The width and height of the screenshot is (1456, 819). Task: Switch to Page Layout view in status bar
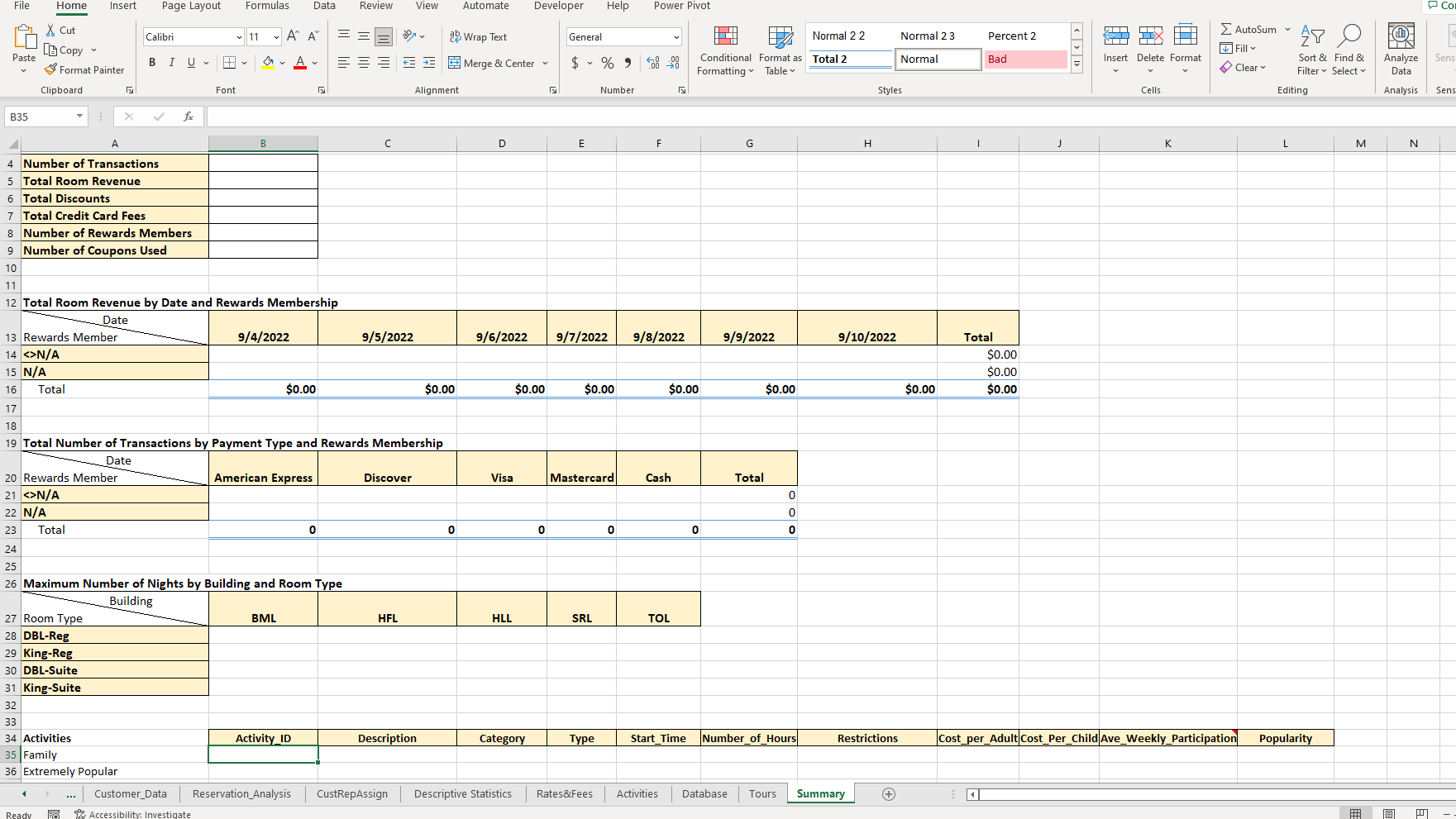(x=1389, y=814)
